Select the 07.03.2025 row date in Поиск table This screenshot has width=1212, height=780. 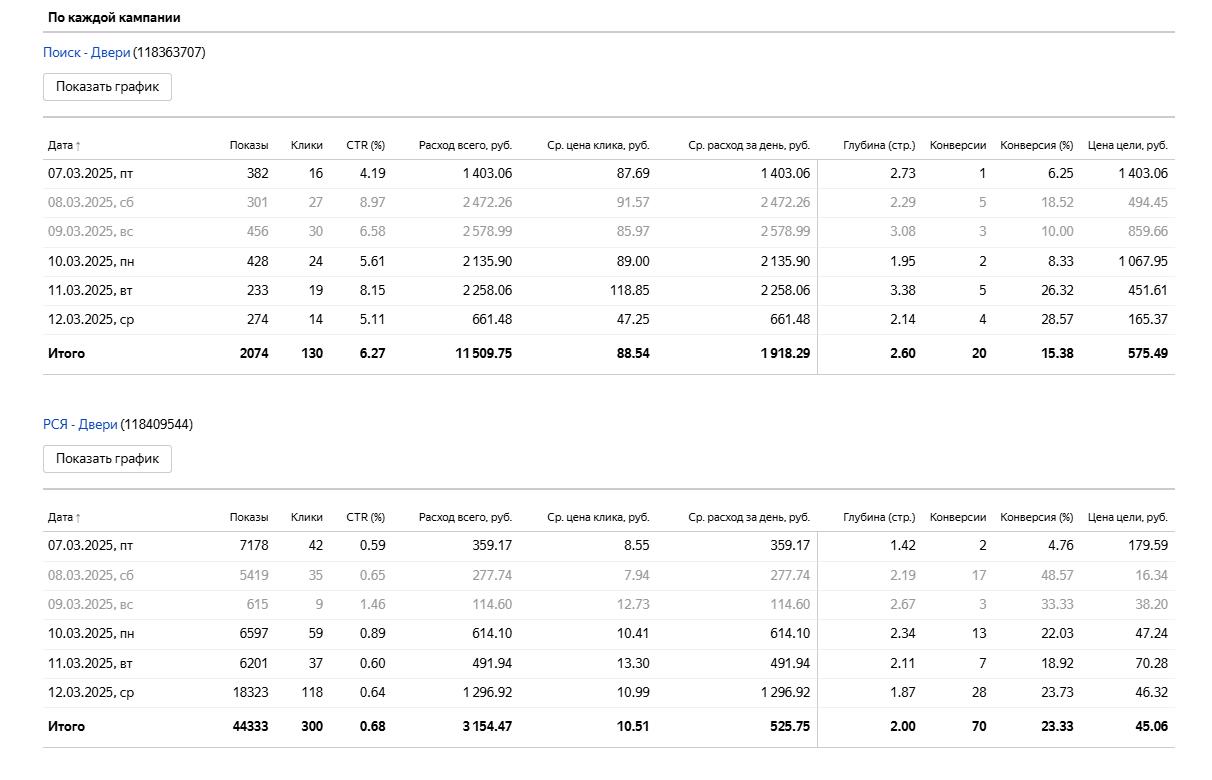(90, 174)
